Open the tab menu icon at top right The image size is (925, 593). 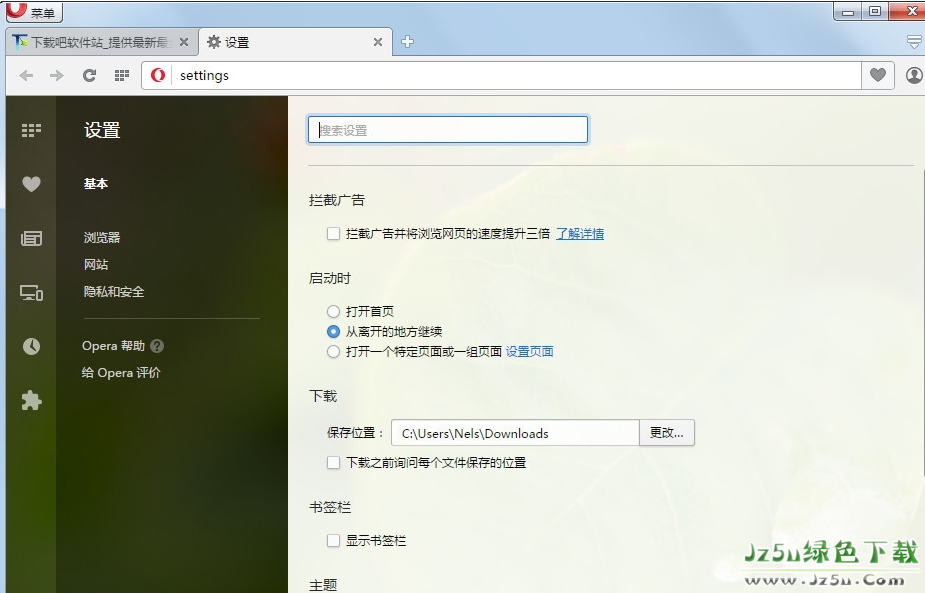914,42
